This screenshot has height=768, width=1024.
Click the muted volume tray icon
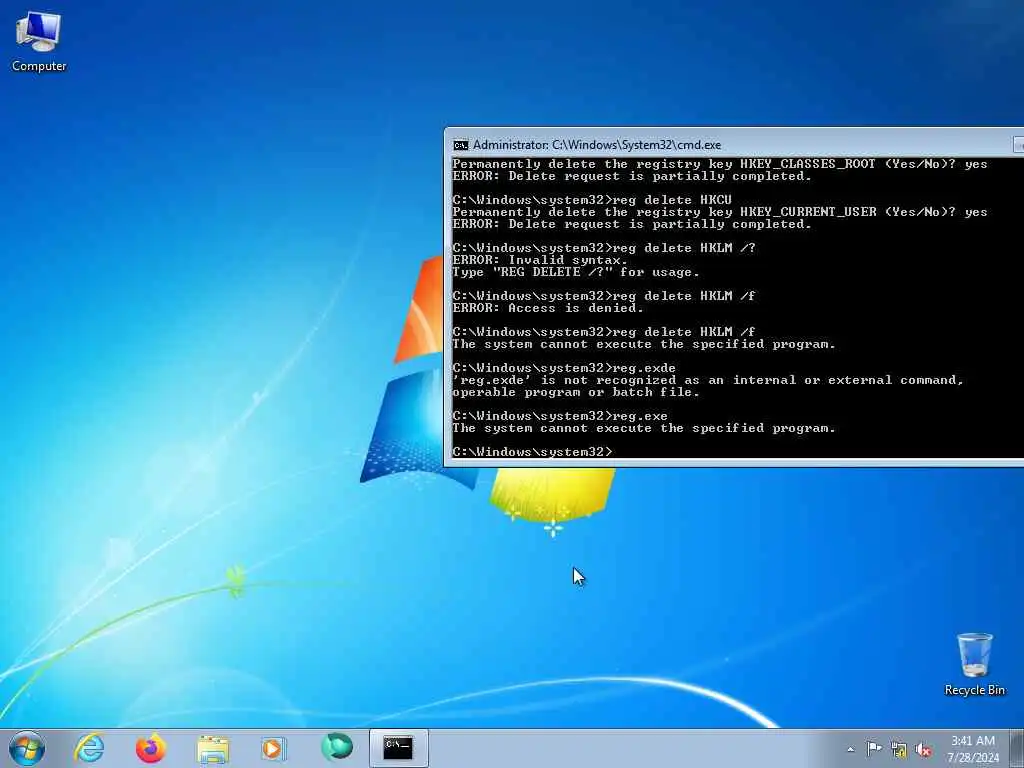pyautogui.click(x=923, y=750)
